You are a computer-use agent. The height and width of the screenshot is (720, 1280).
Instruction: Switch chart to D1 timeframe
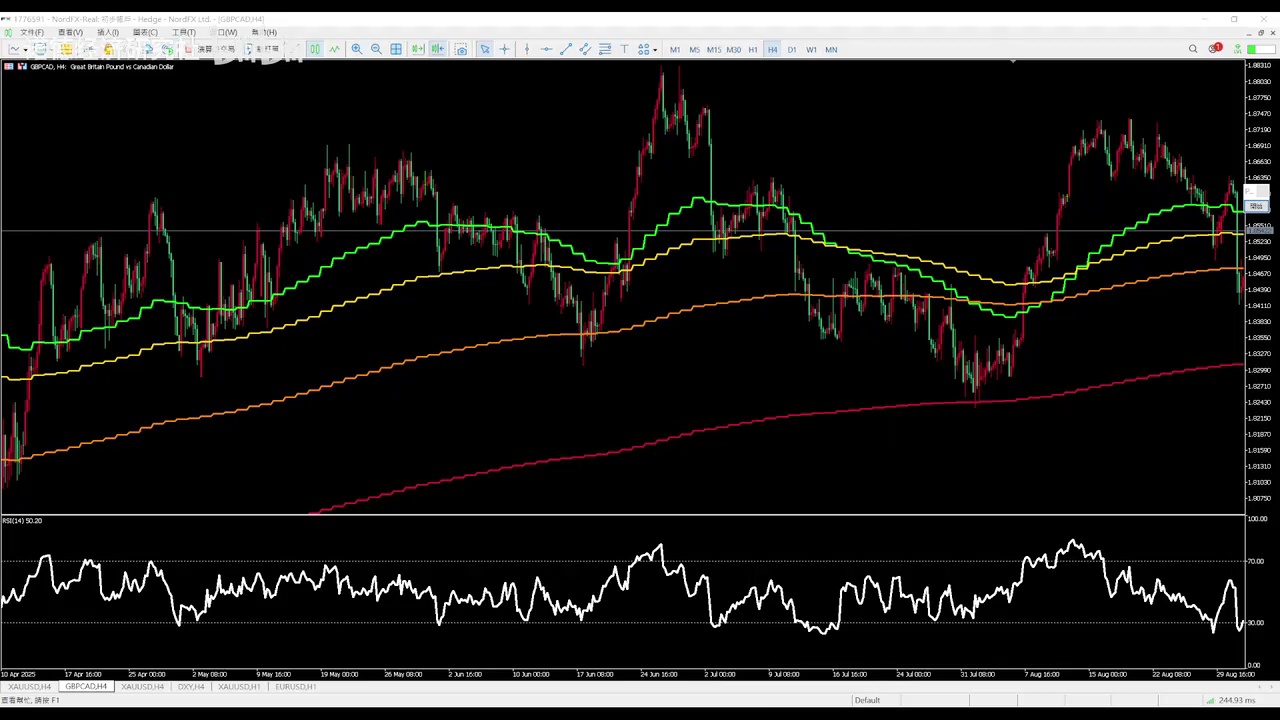(x=792, y=49)
